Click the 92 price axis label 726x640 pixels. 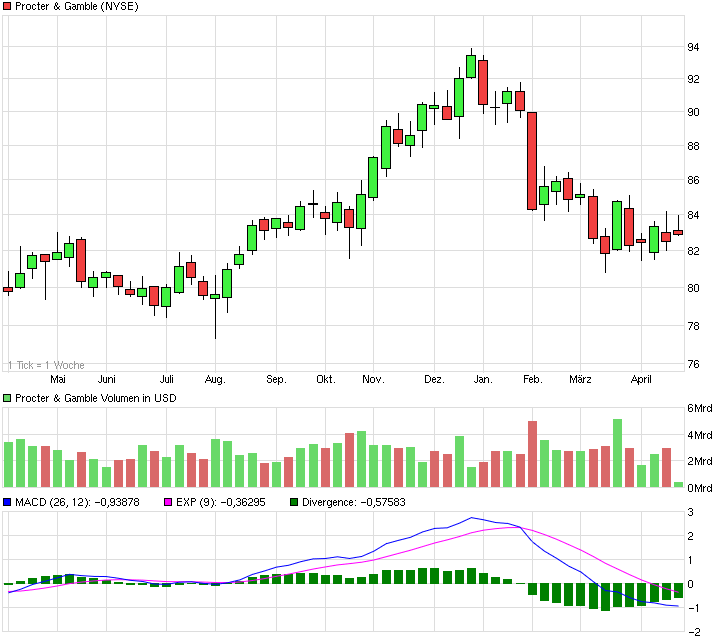click(x=693, y=79)
